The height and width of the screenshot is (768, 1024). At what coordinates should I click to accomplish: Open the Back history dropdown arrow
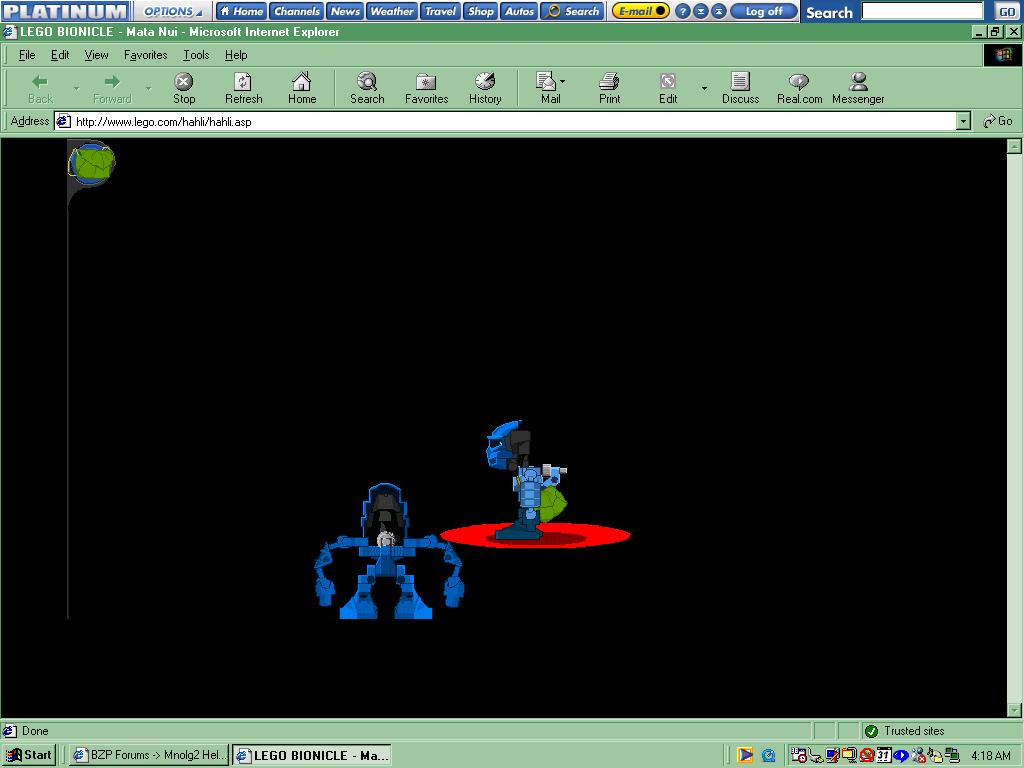76,88
